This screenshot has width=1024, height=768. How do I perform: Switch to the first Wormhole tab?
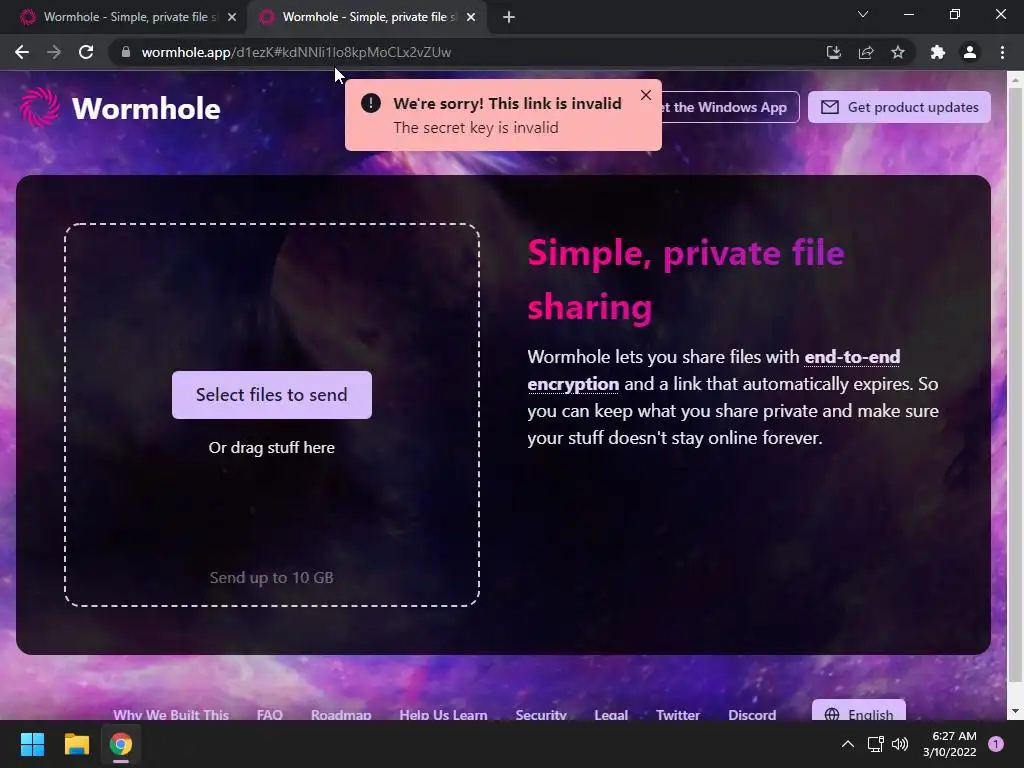point(124,17)
